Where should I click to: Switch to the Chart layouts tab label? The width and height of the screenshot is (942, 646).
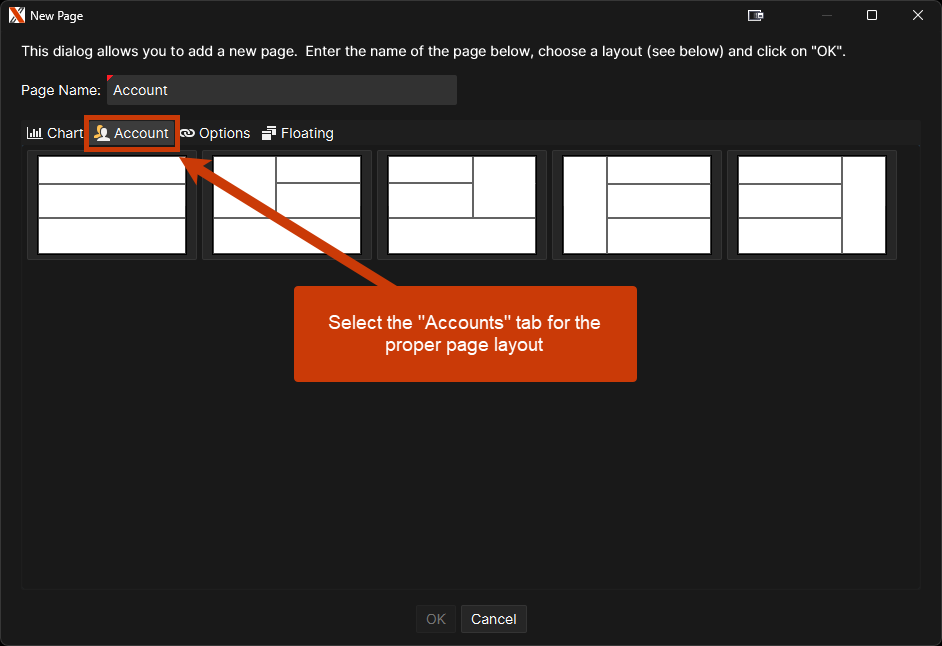tap(65, 133)
